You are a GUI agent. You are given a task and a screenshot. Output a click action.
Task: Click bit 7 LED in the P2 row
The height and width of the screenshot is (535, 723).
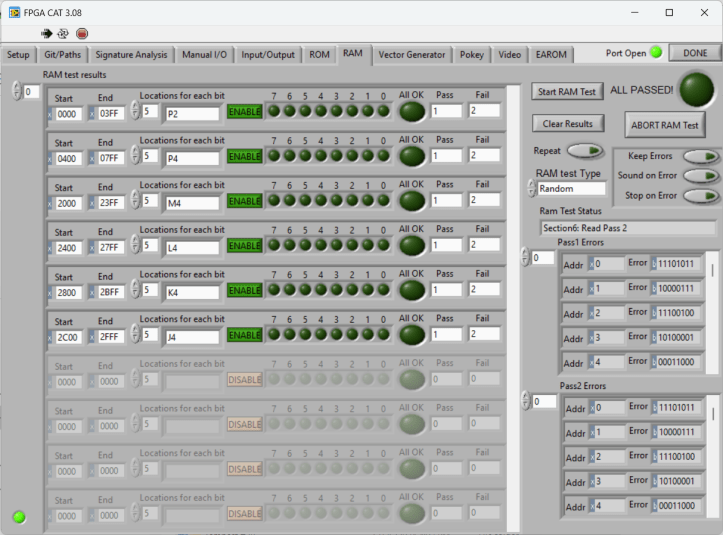pyautogui.click(x=274, y=111)
